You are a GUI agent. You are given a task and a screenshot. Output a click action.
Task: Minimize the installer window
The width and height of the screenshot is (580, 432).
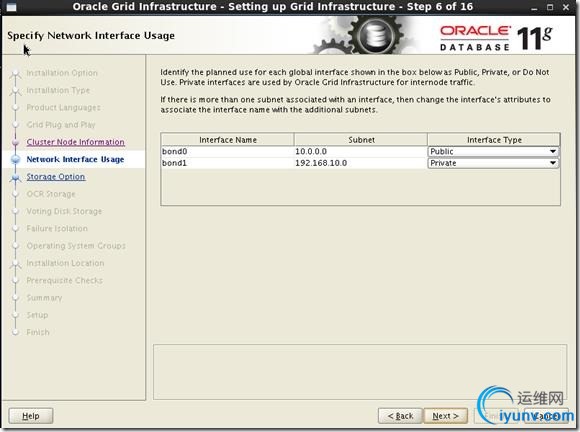(534, 7)
